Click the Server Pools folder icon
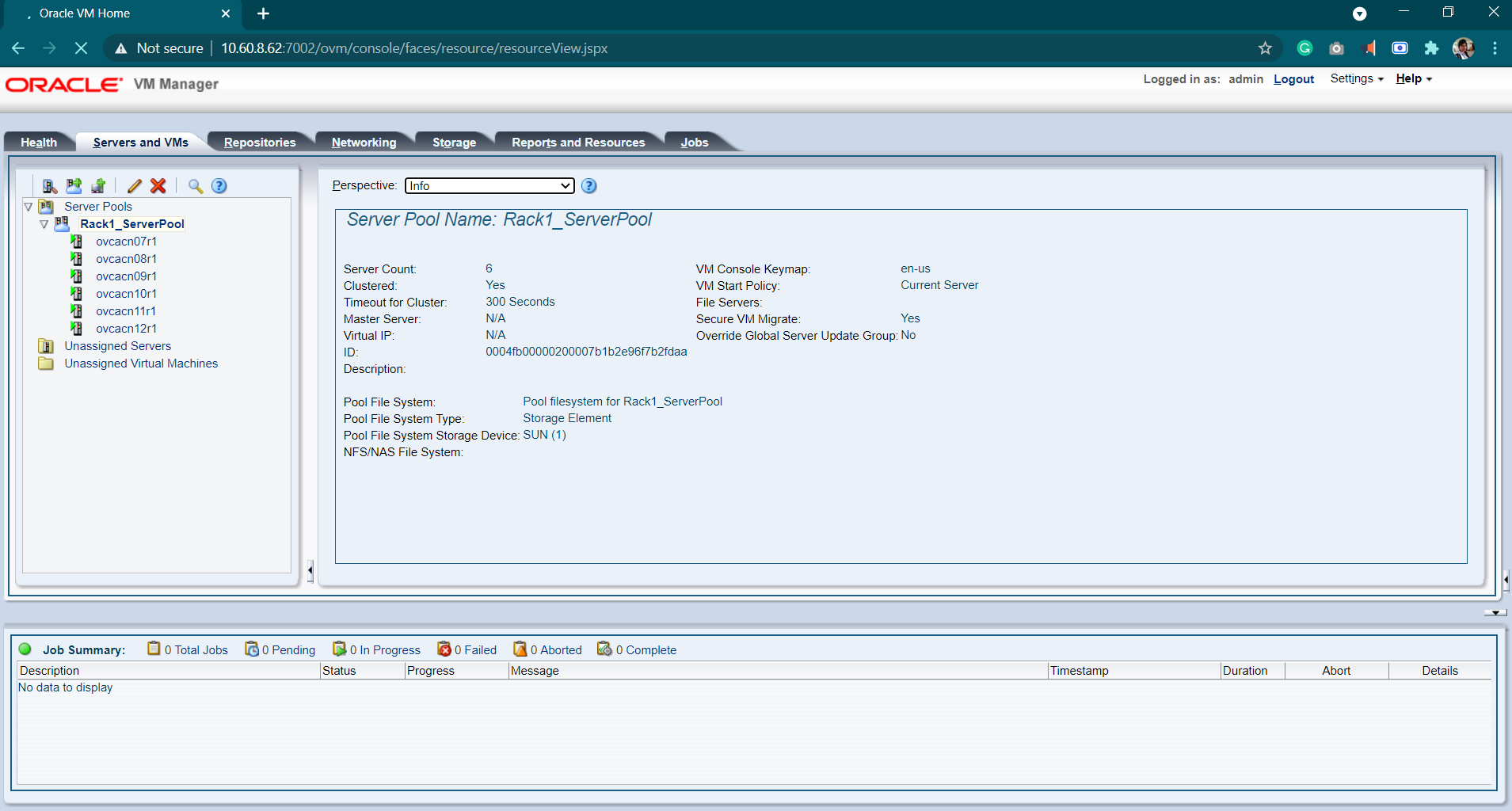Image resolution: width=1512 pixels, height=811 pixels. coord(47,207)
